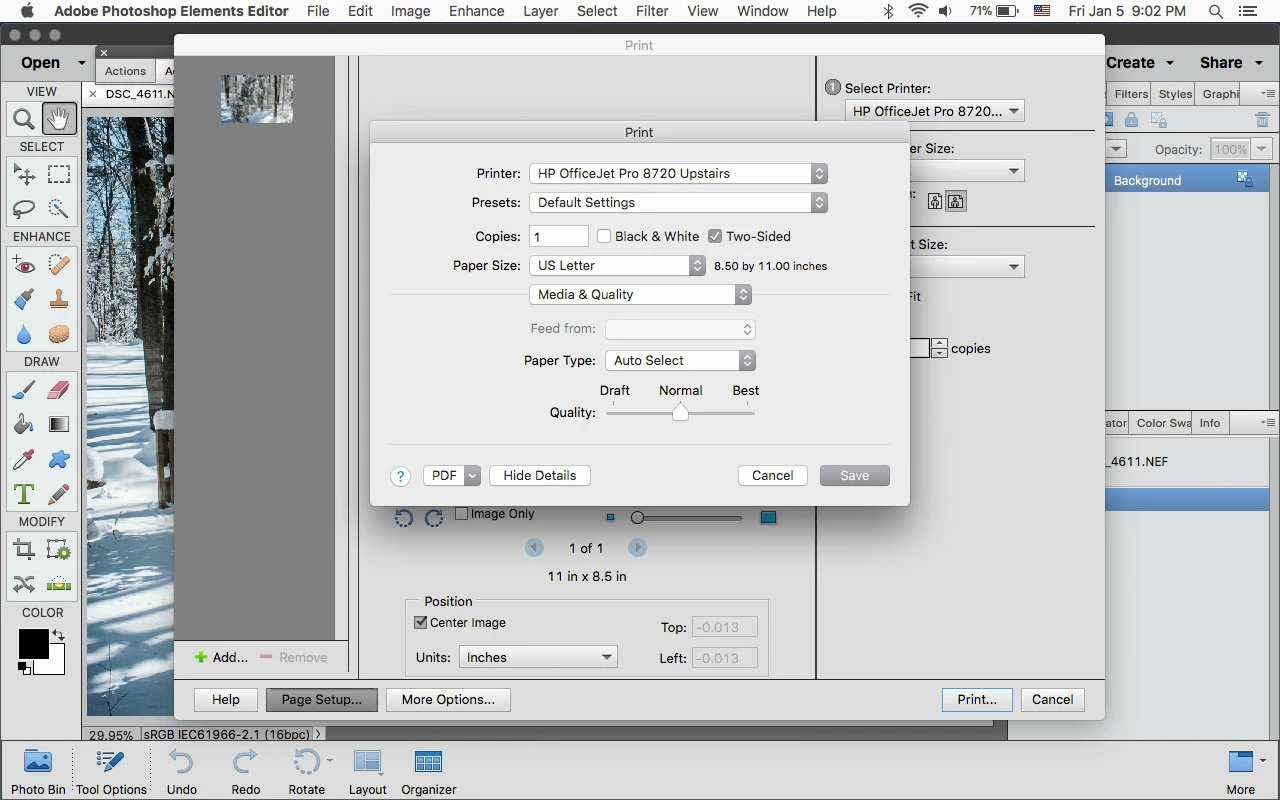Select the Zoom tool in the toolbox

pyautogui.click(x=23, y=120)
